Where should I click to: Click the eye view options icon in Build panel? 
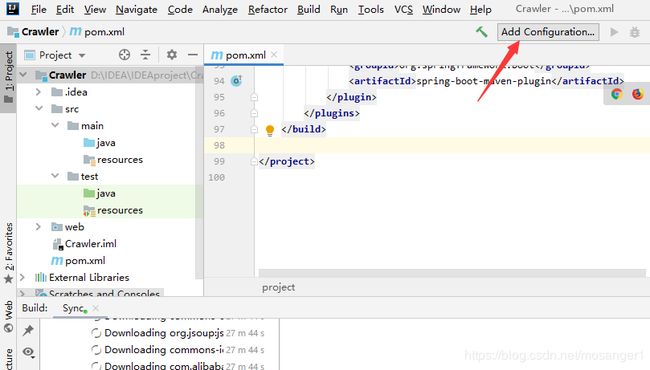(28, 352)
